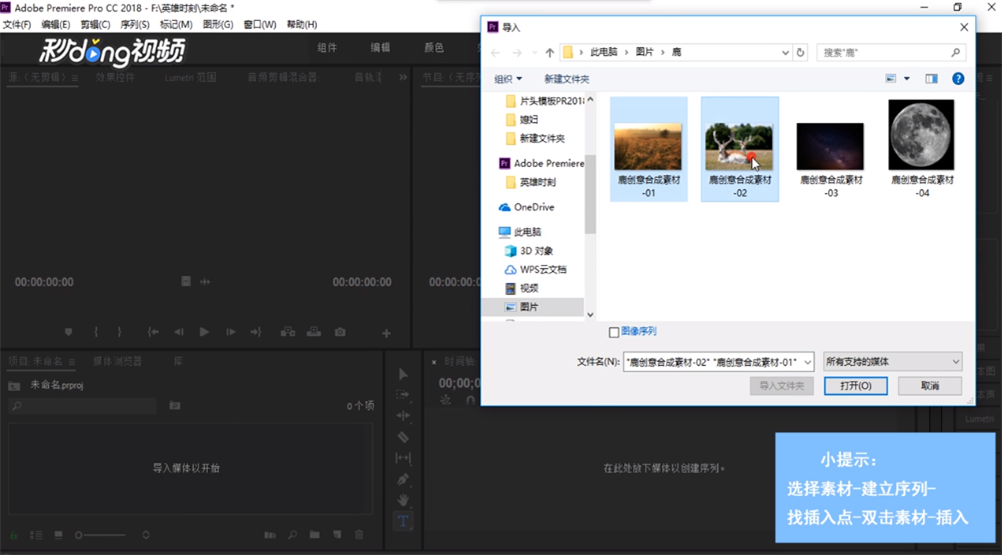Select the Razor tool in Premiere
Screen dimensions: 1002x555
pyautogui.click(x=403, y=437)
